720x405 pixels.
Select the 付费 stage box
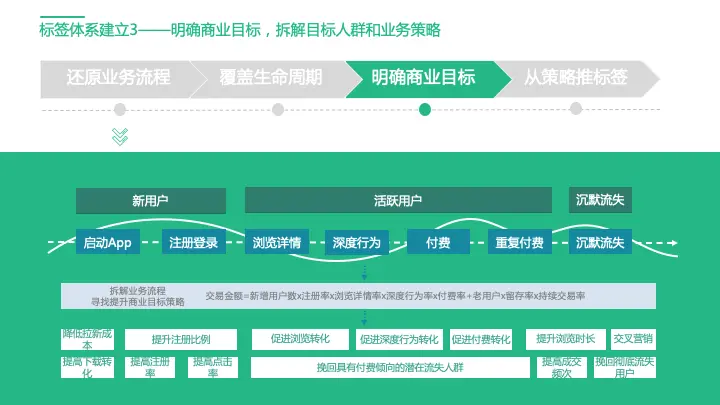(438, 242)
